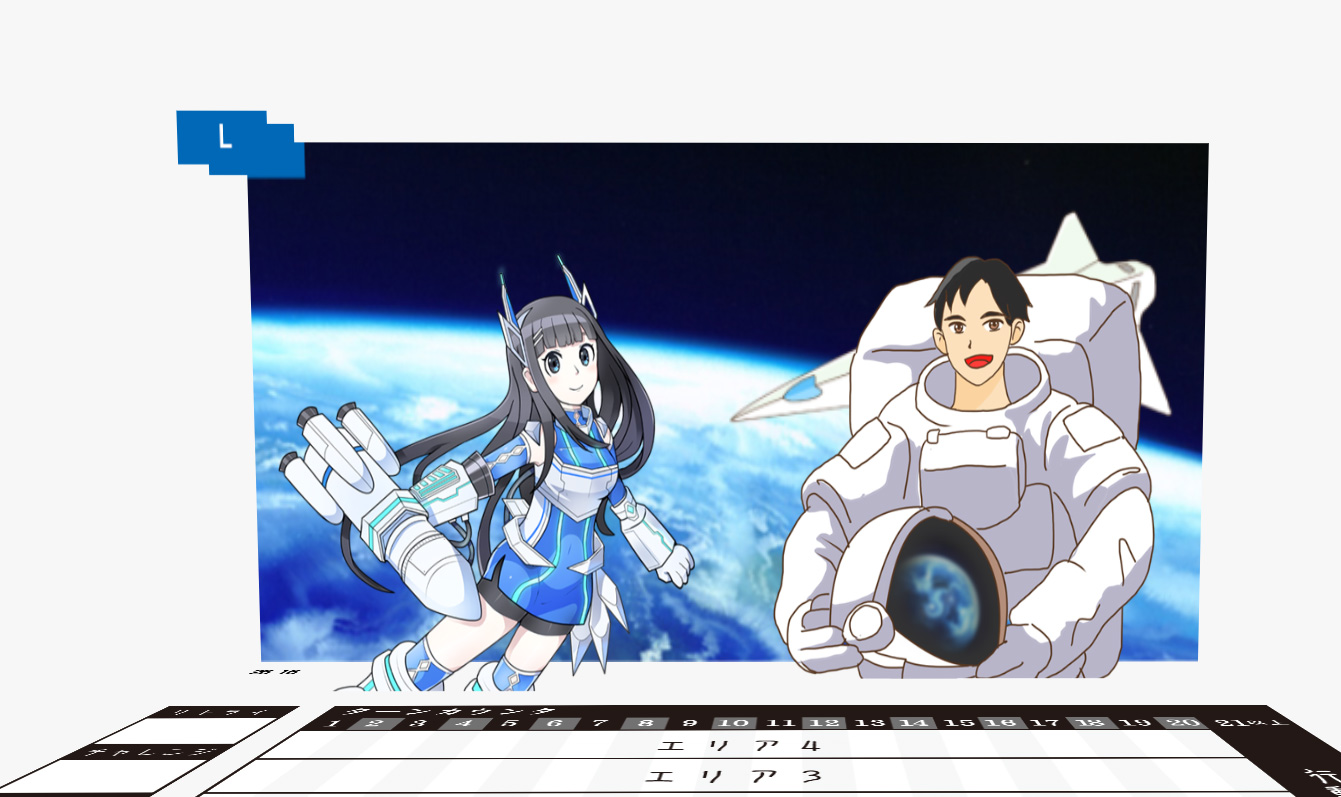Select turn counter cell 15
Screen dimensions: 1341x797
click(959, 723)
